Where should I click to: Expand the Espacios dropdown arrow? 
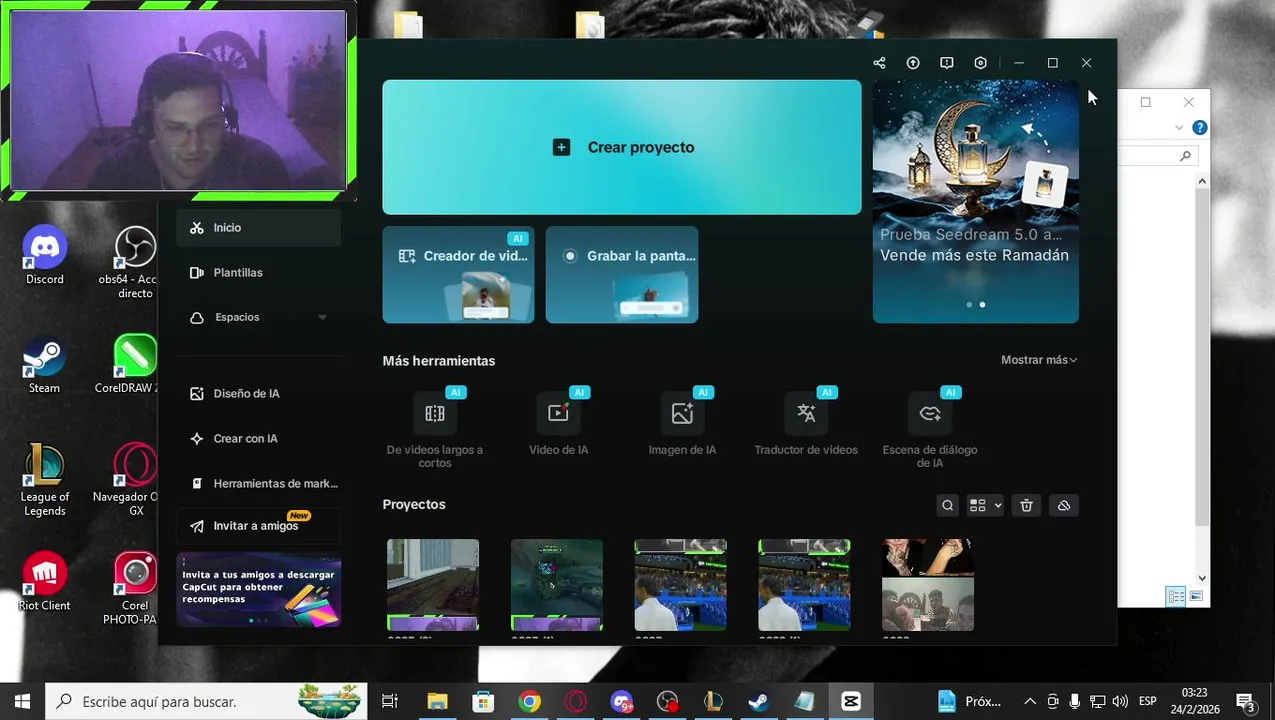tap(322, 318)
